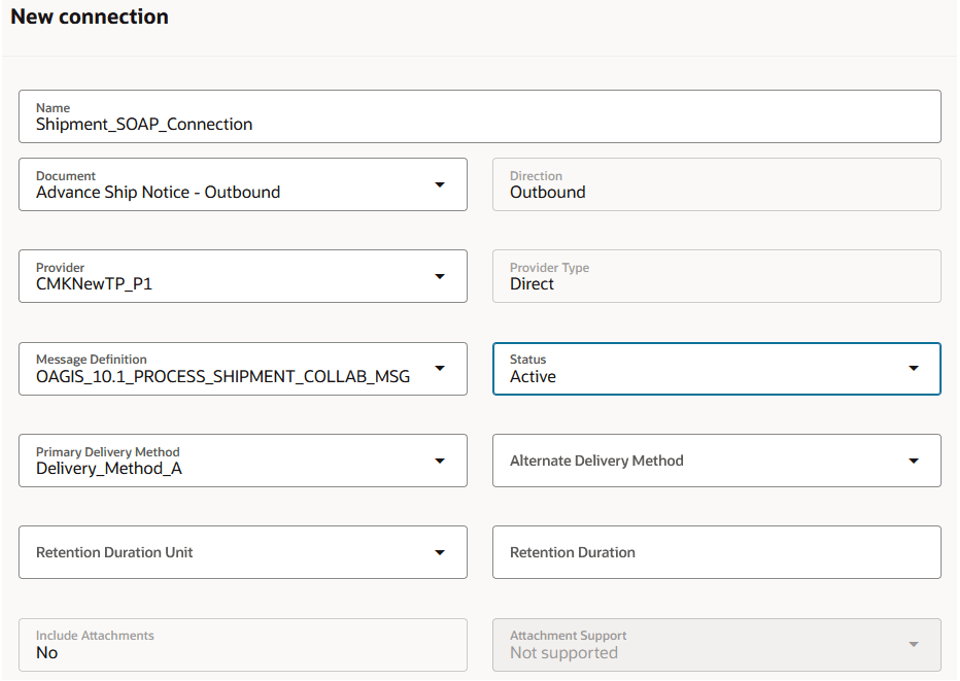Click the Include Attachments field showing No
The image size is (960, 681).
[x=242, y=645]
